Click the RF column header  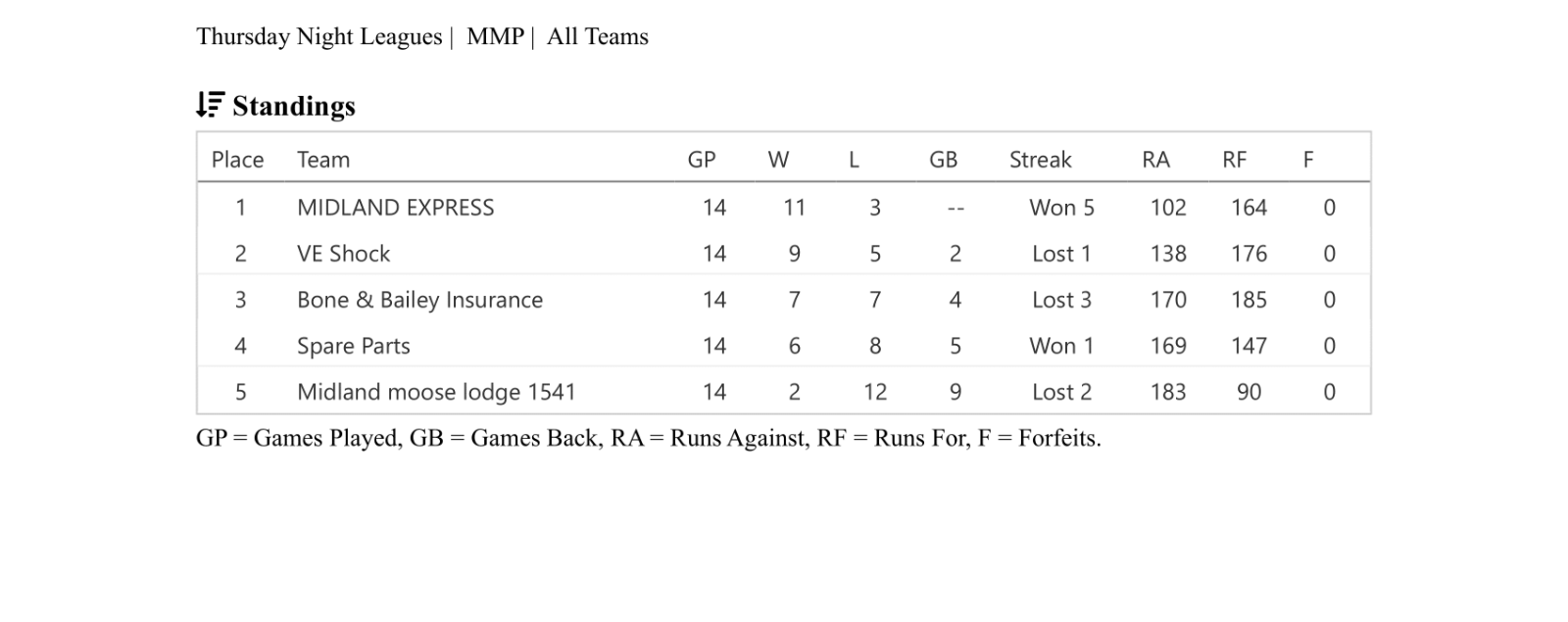[1234, 160]
